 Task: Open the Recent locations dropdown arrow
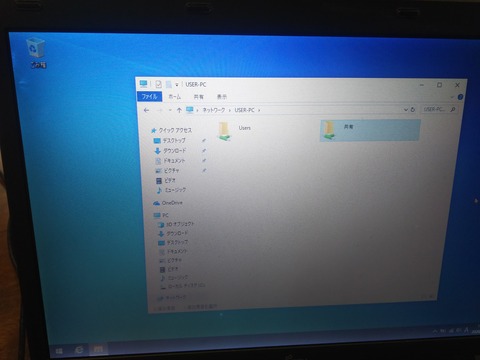tap(170, 110)
